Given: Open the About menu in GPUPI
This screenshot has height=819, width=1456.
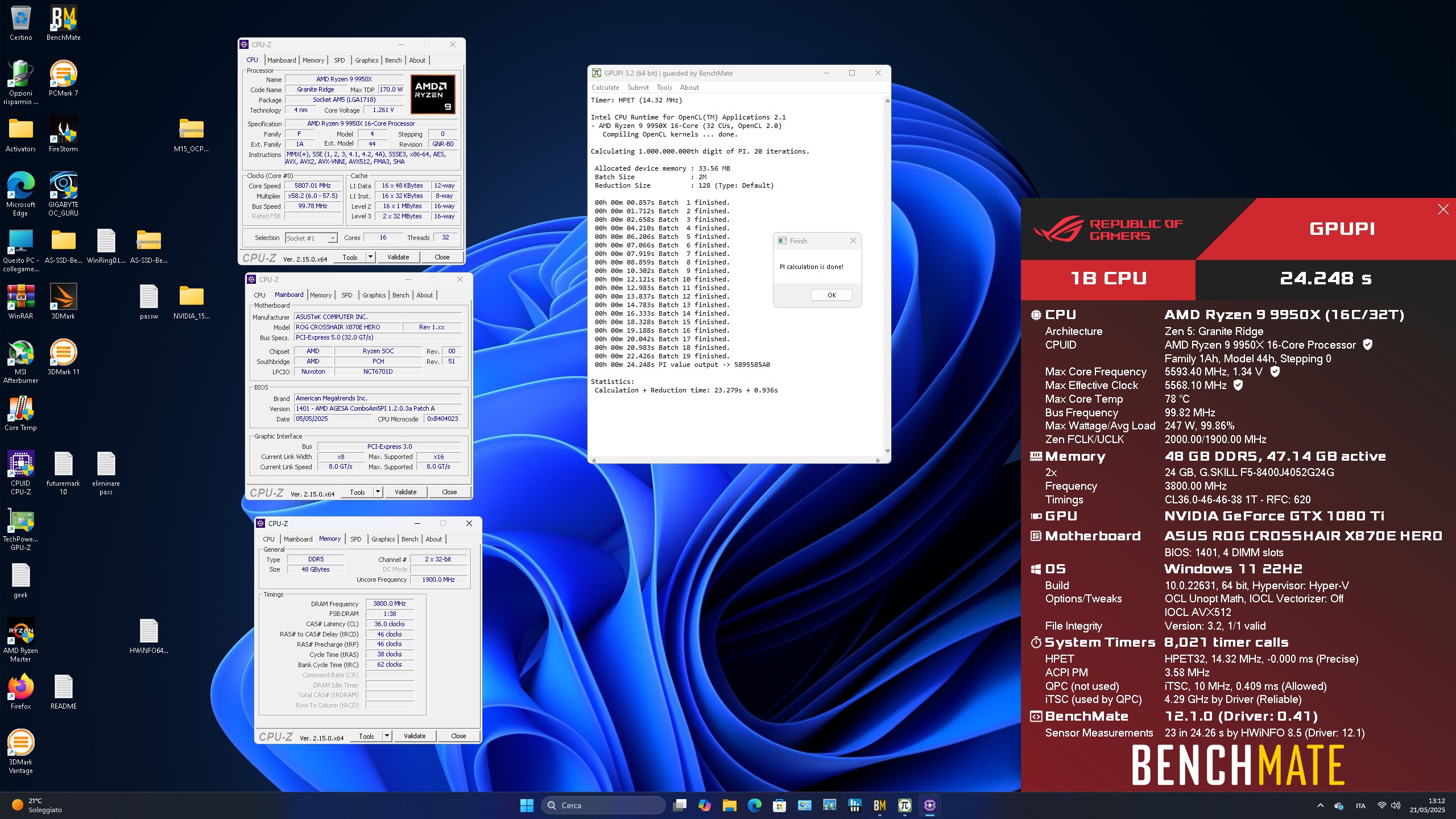Looking at the screenshot, I should click(689, 88).
